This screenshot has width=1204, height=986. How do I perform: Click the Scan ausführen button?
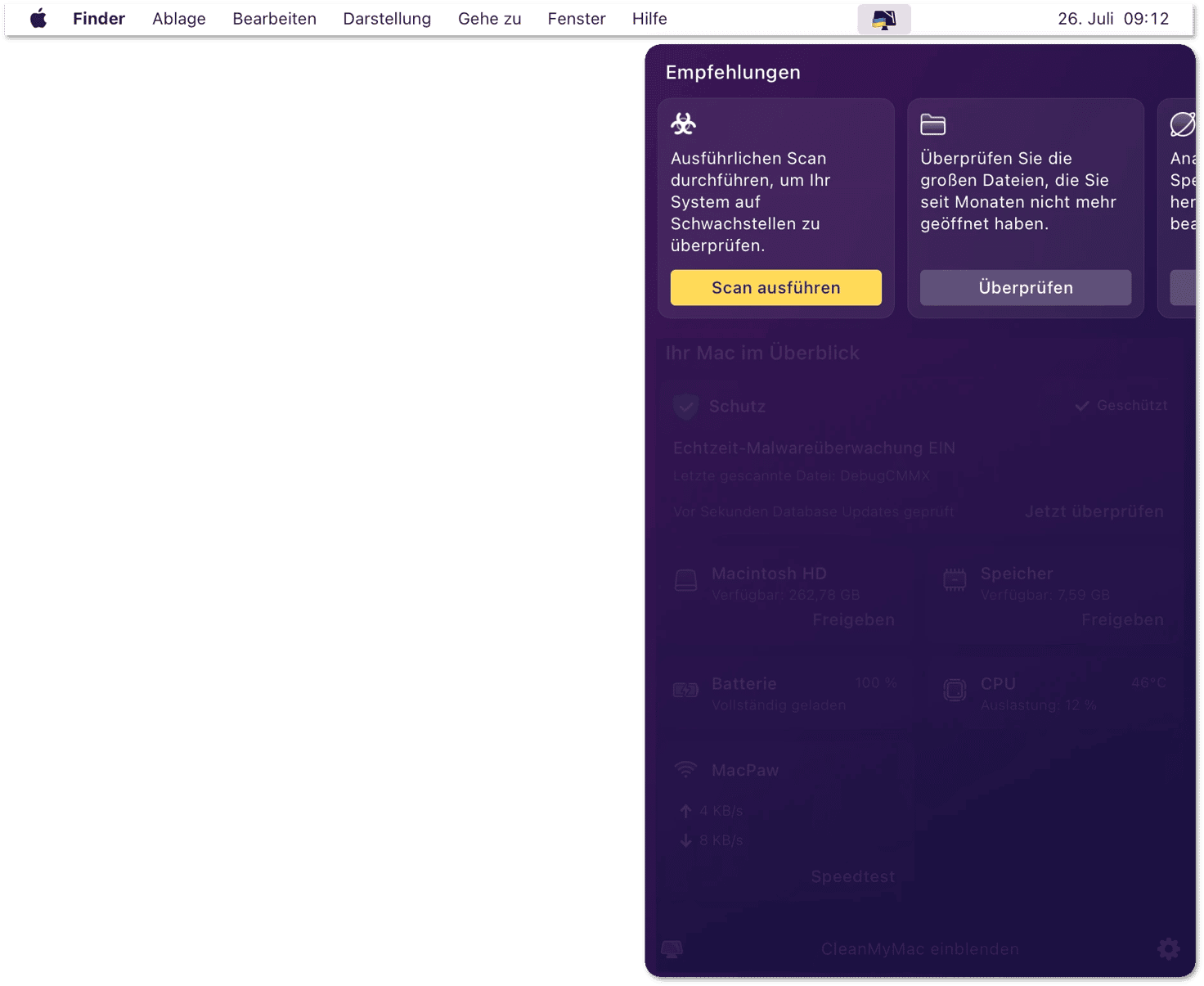[776, 287]
